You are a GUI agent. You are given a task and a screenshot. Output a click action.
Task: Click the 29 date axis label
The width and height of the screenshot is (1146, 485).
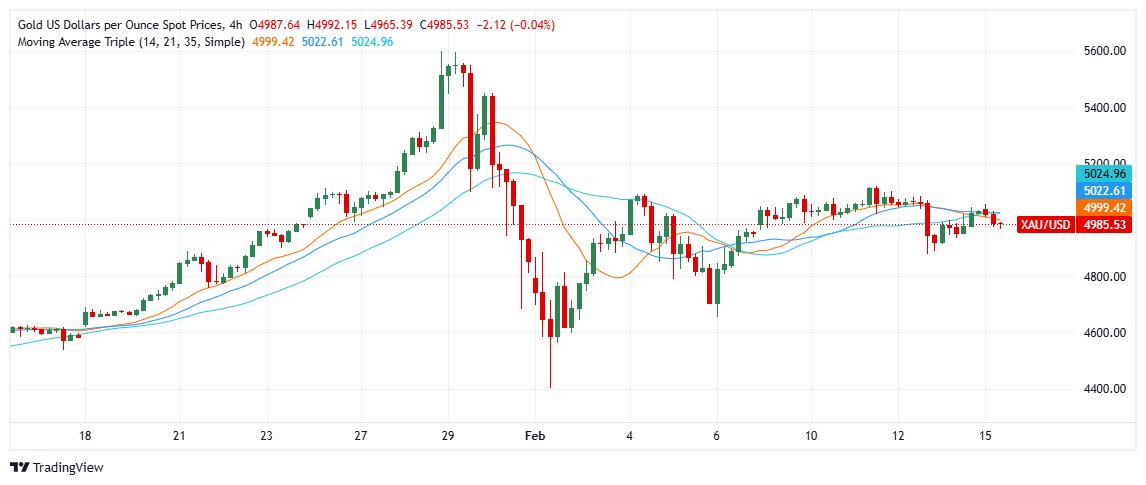(449, 436)
